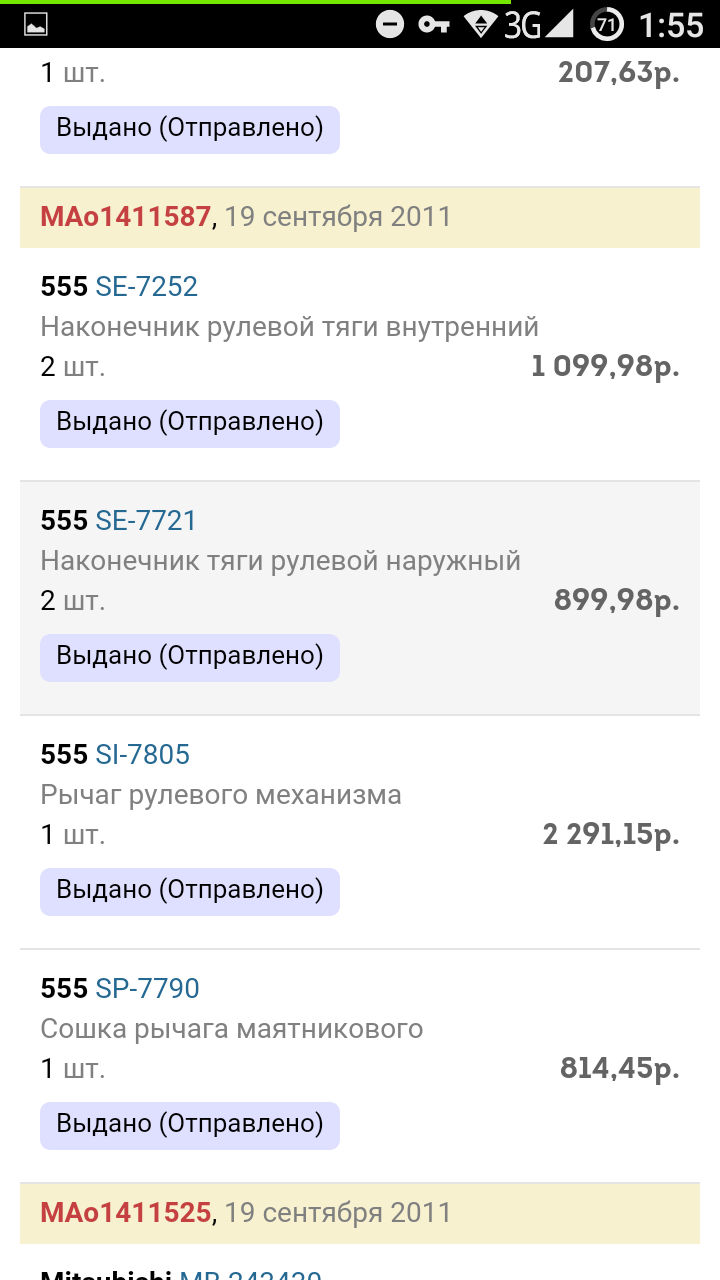Open part number SE-7252 link

pyautogui.click(x=147, y=287)
